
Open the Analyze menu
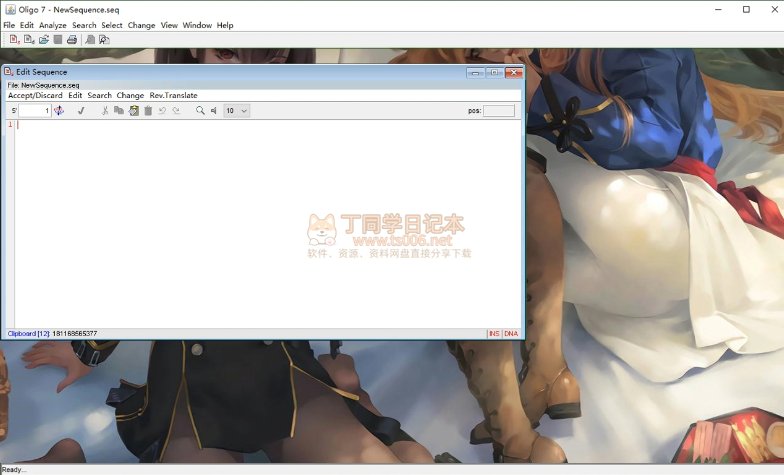click(52, 25)
